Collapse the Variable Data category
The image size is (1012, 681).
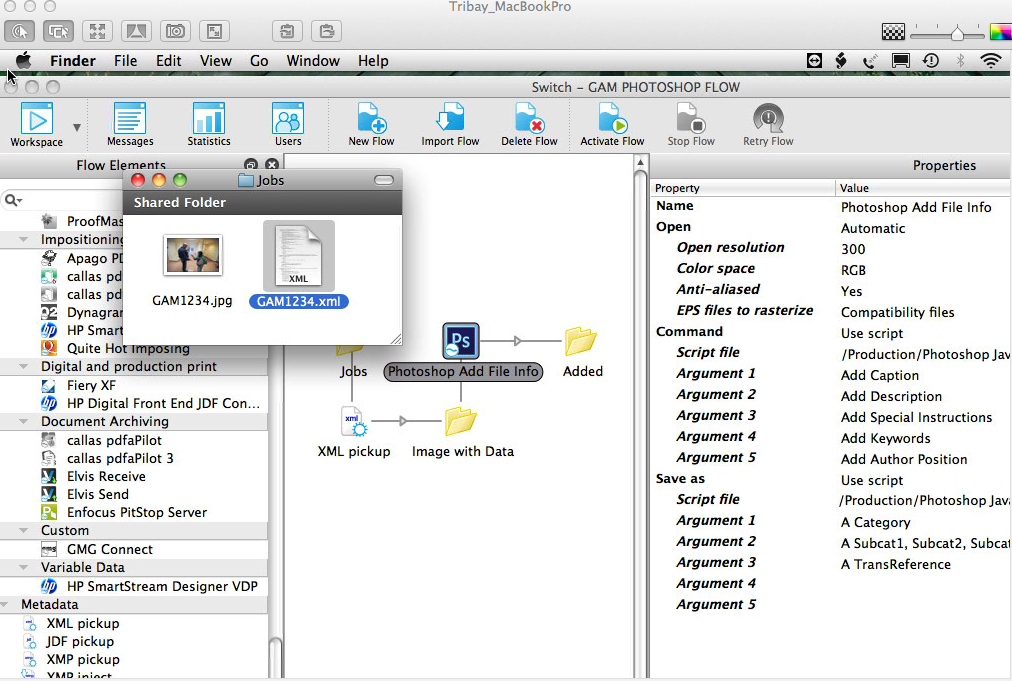[x=23, y=567]
